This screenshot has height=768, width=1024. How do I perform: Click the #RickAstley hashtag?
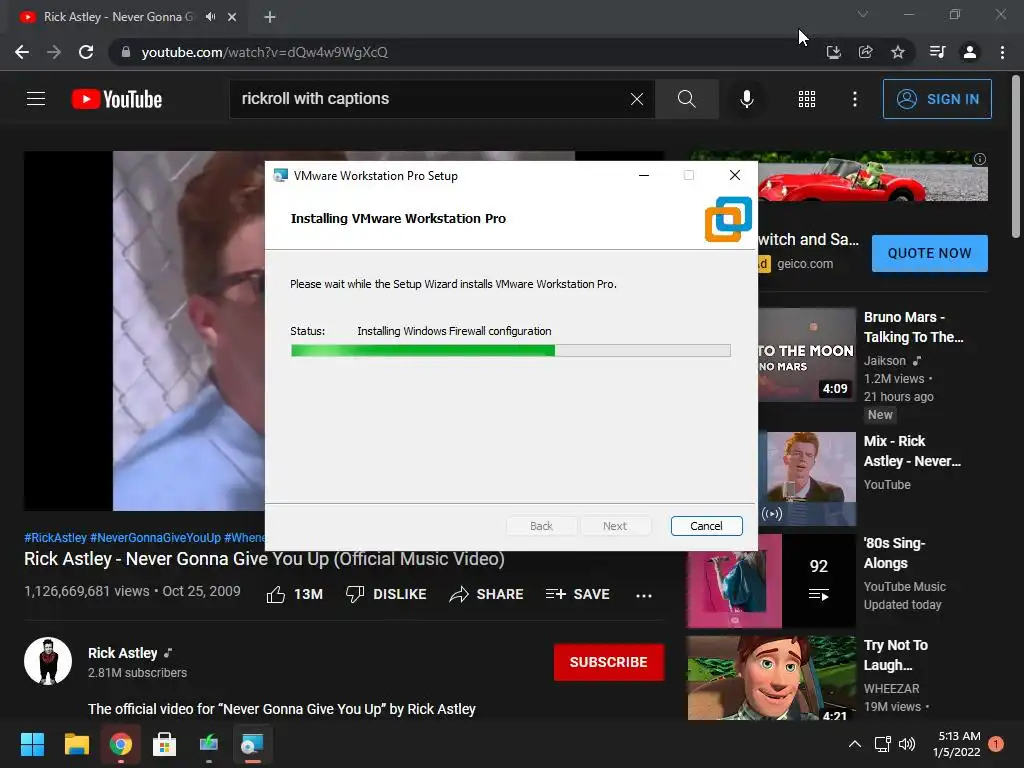pos(55,537)
